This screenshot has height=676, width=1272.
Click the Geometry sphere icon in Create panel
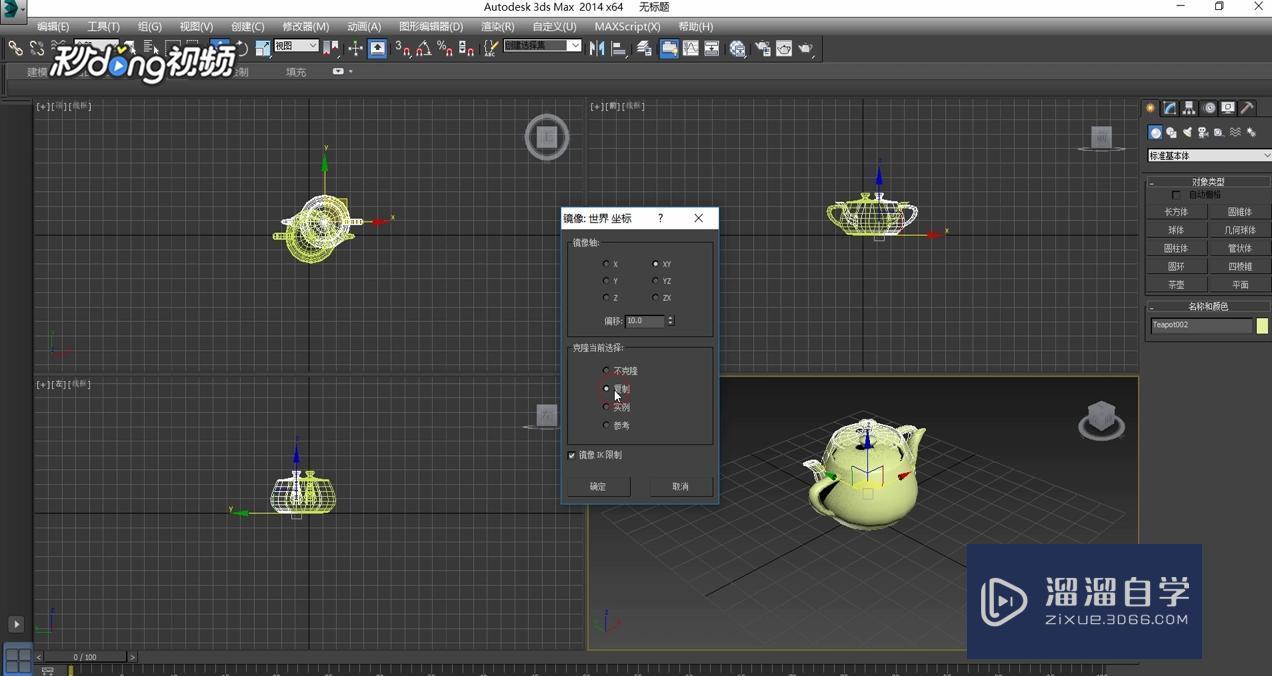pyautogui.click(x=1155, y=132)
